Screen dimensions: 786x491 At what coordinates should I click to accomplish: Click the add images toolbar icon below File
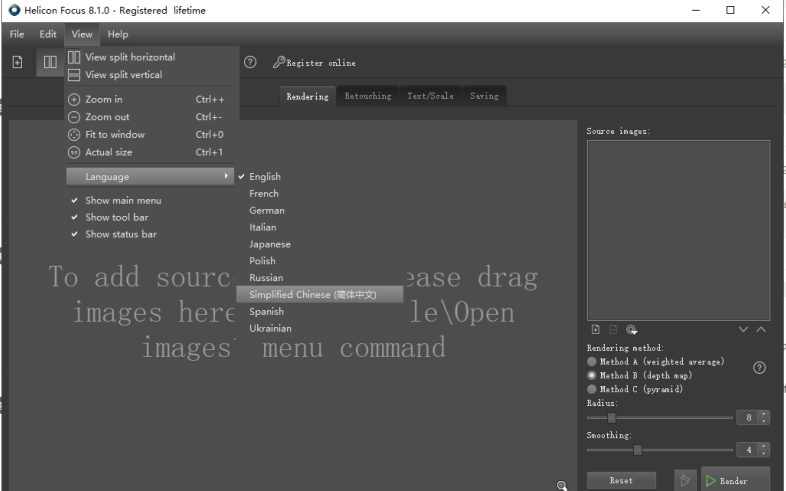point(18,62)
